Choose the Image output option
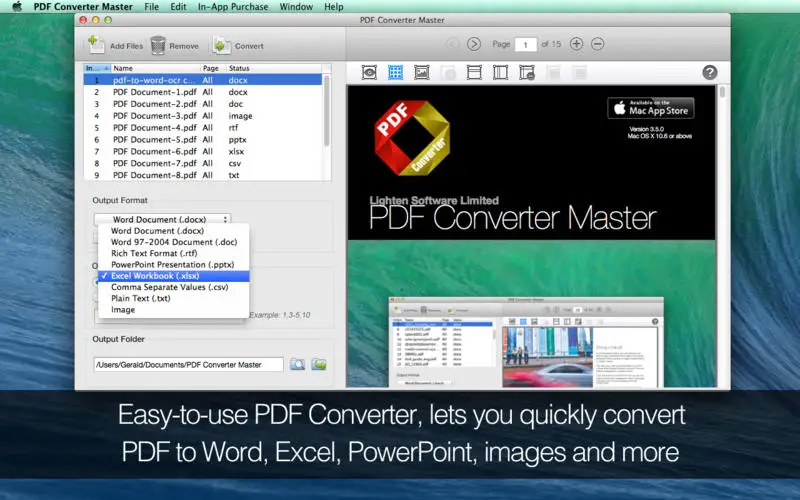The width and height of the screenshot is (800, 500). [173, 309]
